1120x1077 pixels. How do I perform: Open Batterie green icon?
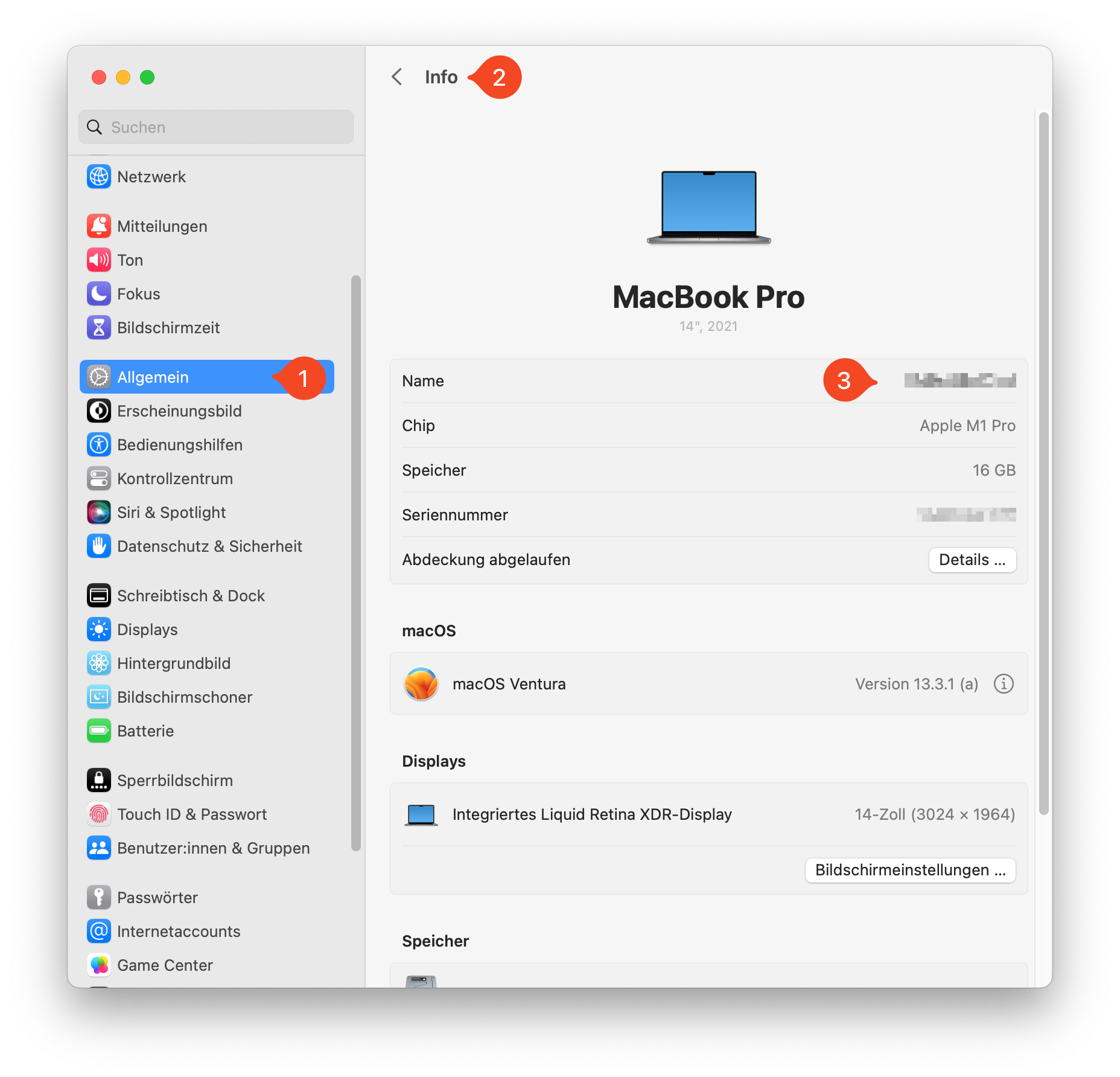99,731
